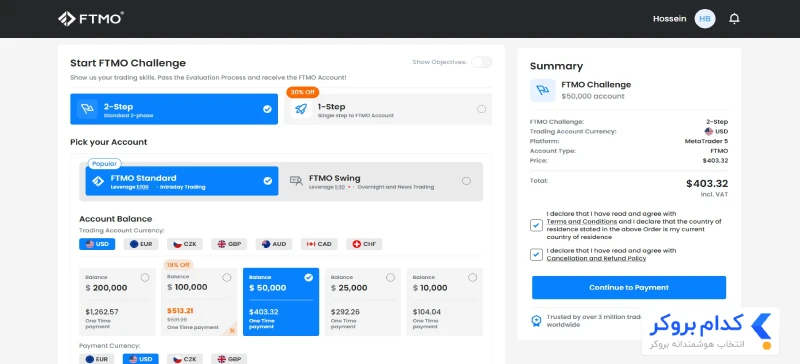The width and height of the screenshot is (800, 364).
Task: Toggle the Show Objectives switch
Action: (481, 62)
